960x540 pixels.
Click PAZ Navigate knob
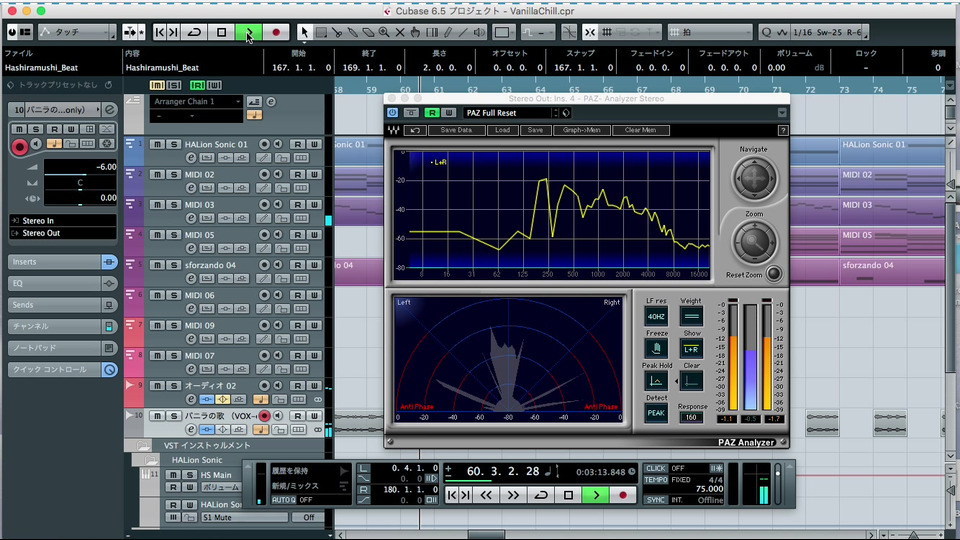[754, 178]
